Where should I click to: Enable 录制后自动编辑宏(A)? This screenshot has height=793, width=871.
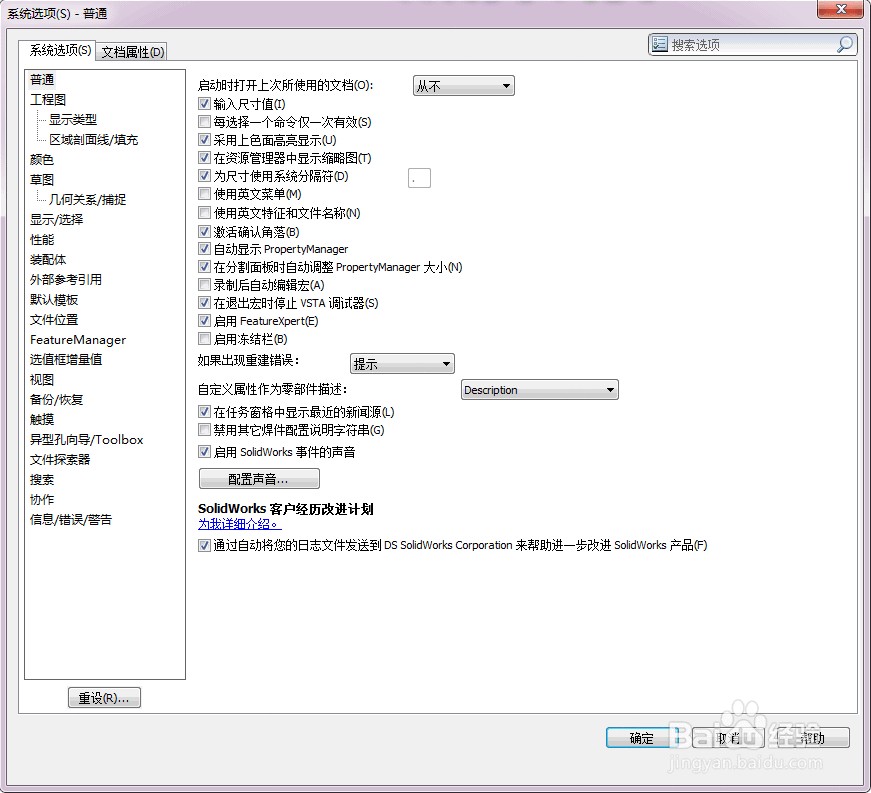(204, 285)
